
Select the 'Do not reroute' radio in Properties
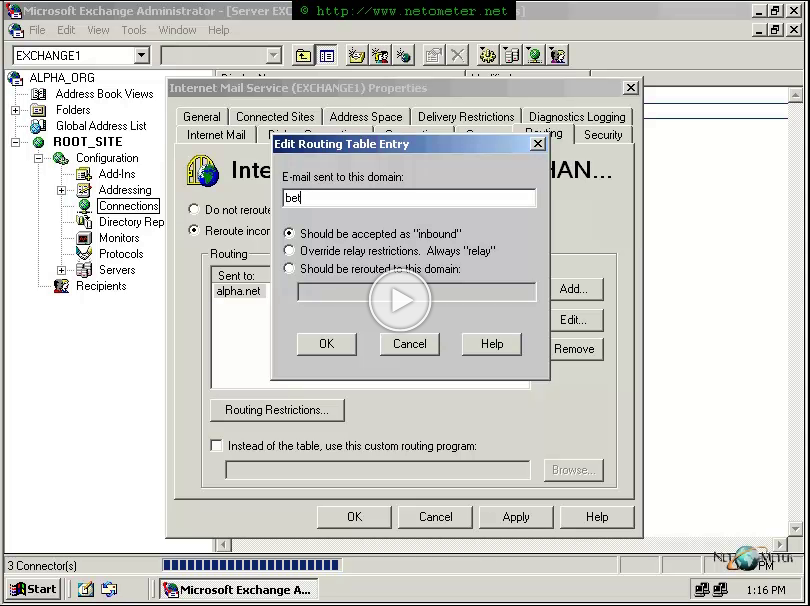click(194, 209)
